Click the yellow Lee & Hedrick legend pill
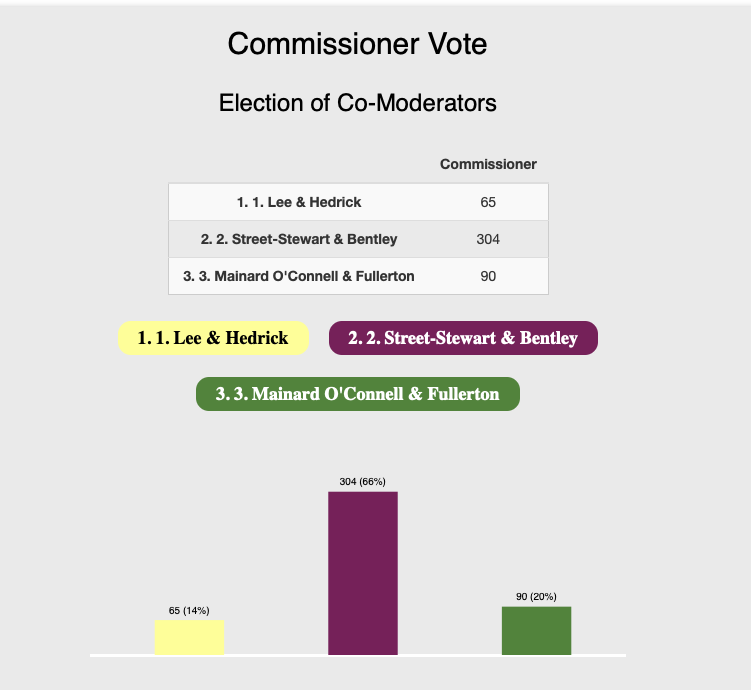The width and height of the screenshot is (751, 690). [x=213, y=338]
